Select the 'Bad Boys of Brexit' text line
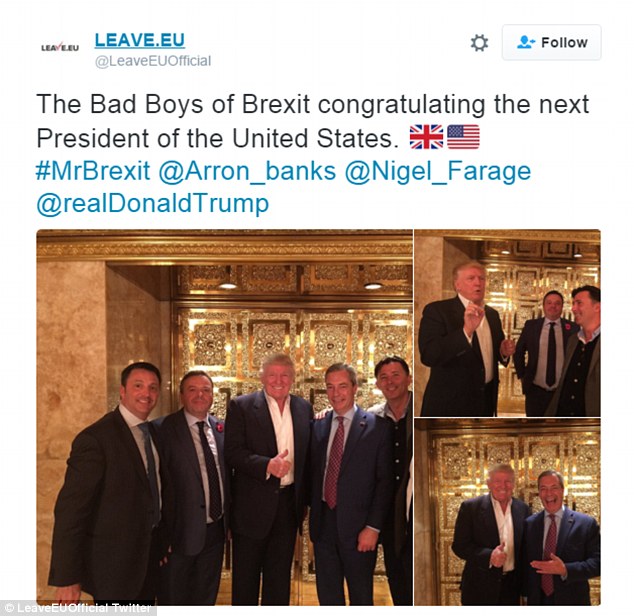The height and width of the screenshot is (616, 634). pyautogui.click(x=312, y=104)
